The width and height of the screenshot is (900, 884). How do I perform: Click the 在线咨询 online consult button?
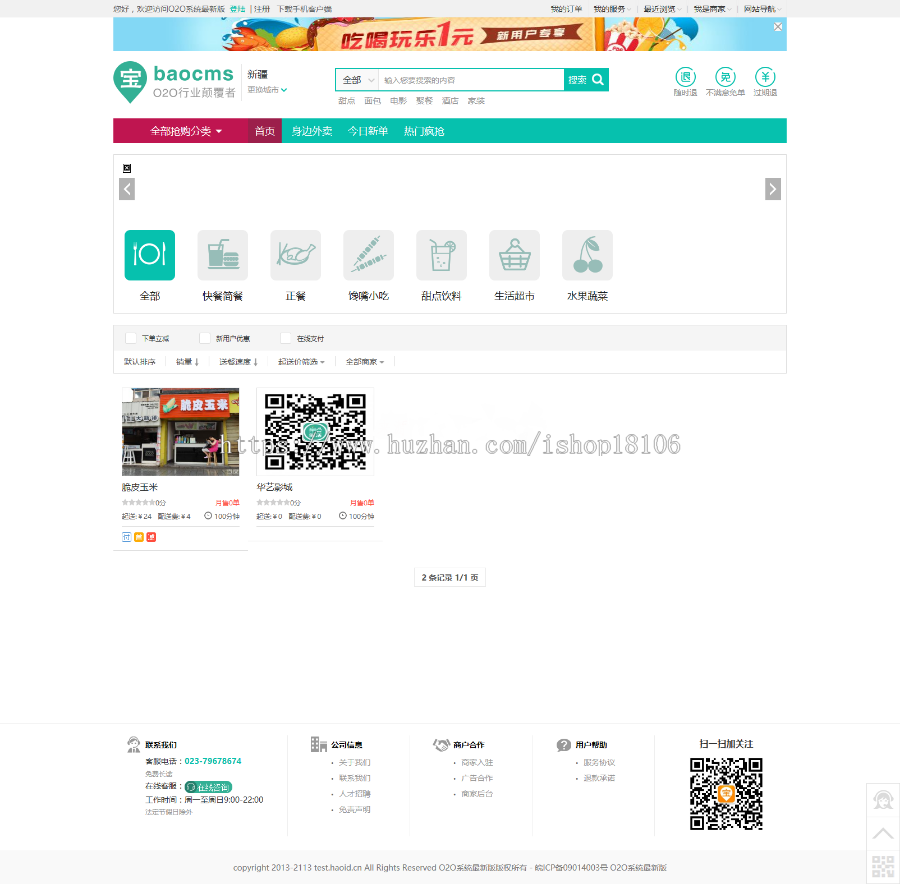click(208, 787)
